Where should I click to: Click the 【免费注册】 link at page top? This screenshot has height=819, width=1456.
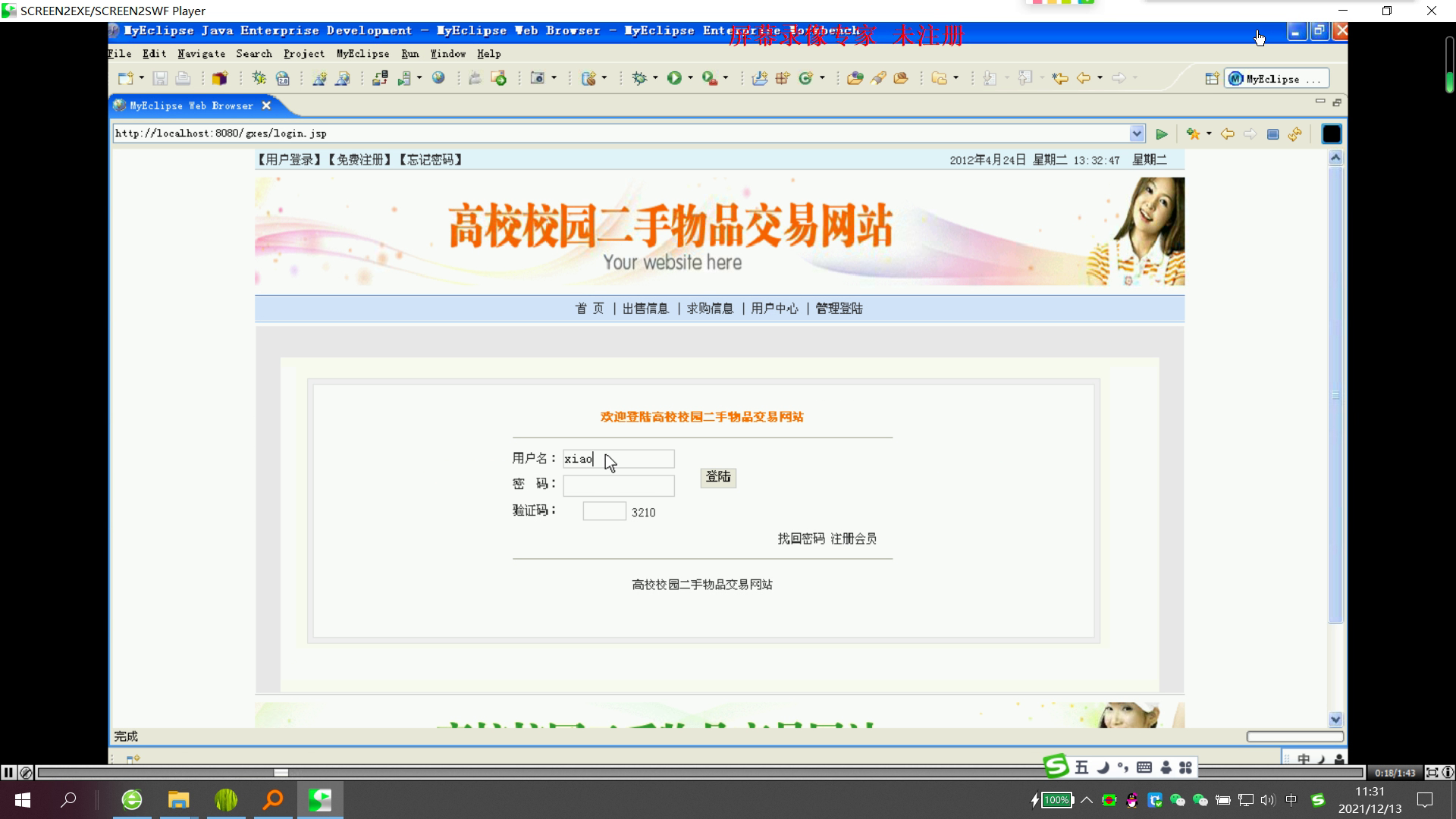(360, 159)
